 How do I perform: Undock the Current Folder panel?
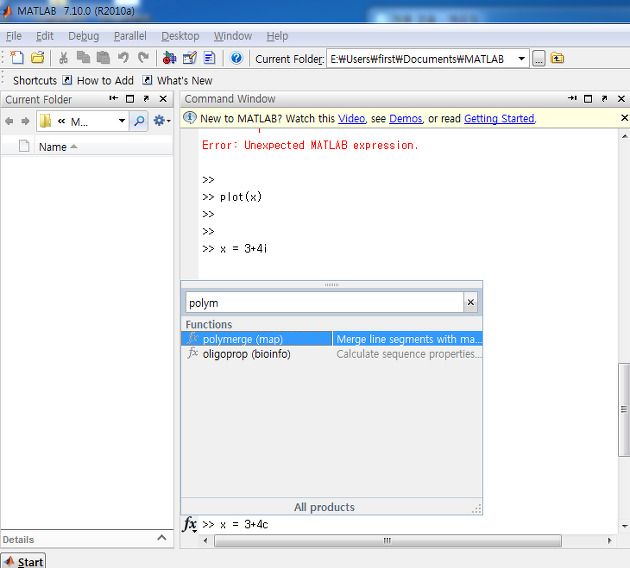(146, 98)
